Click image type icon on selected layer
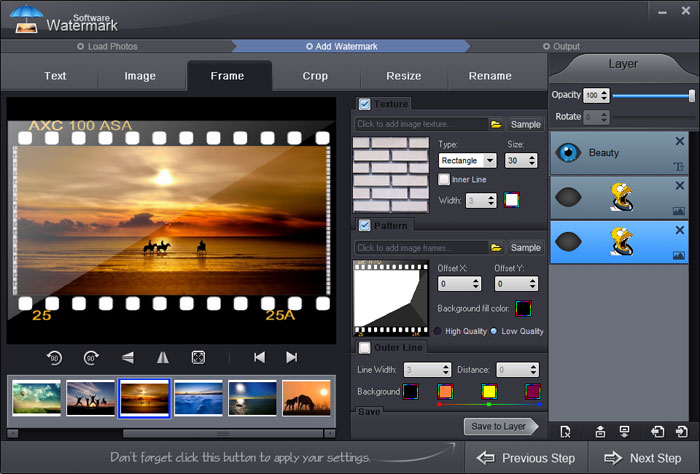700x474 pixels. [x=679, y=255]
